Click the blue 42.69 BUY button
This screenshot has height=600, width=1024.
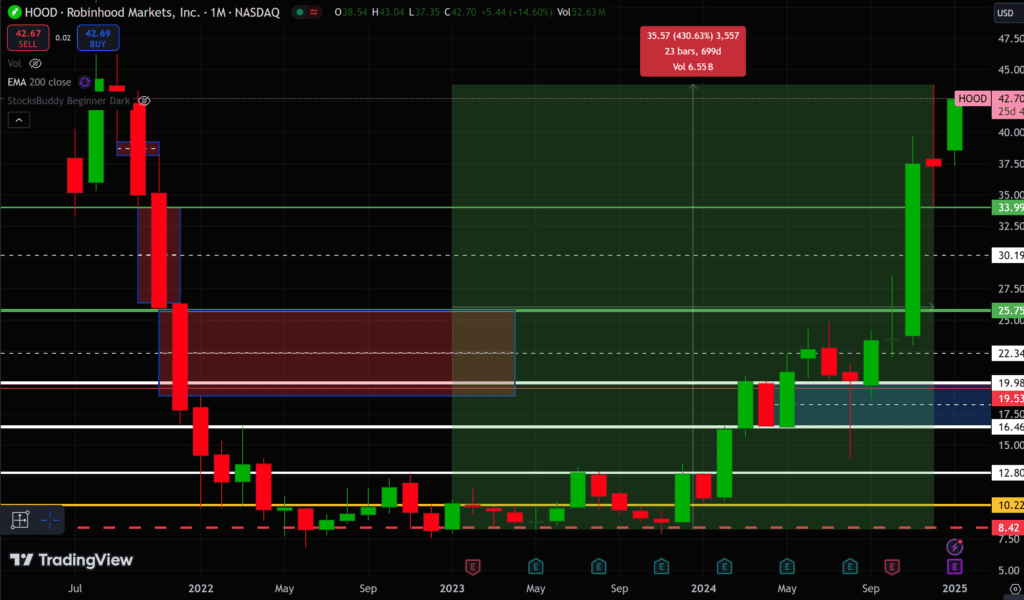98,38
